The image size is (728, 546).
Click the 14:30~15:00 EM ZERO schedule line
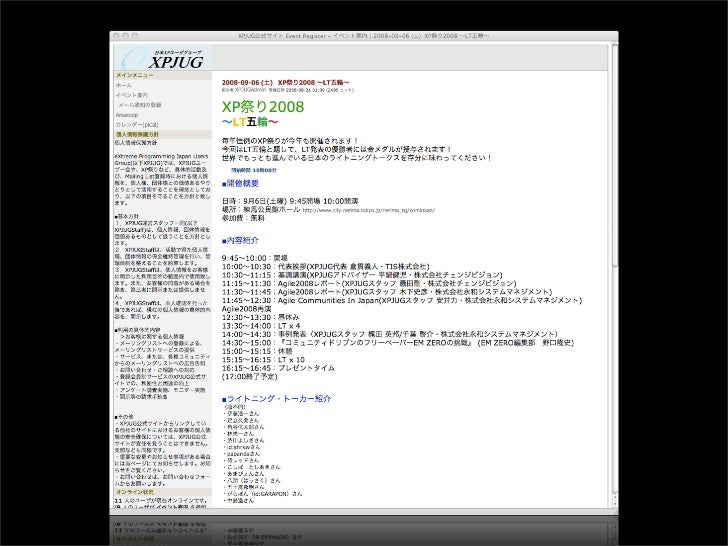398,343
